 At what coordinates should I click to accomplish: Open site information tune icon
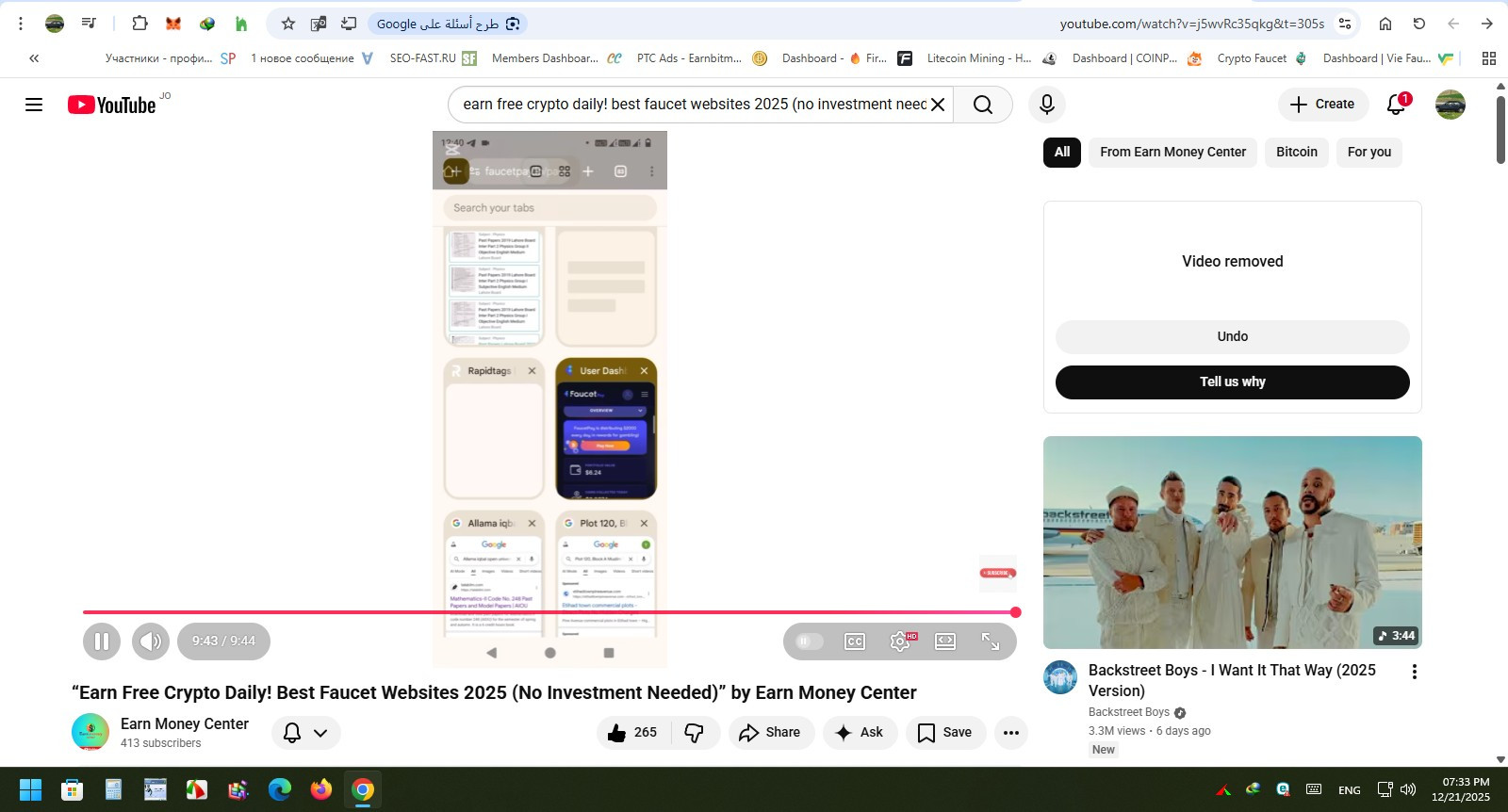tap(1345, 24)
